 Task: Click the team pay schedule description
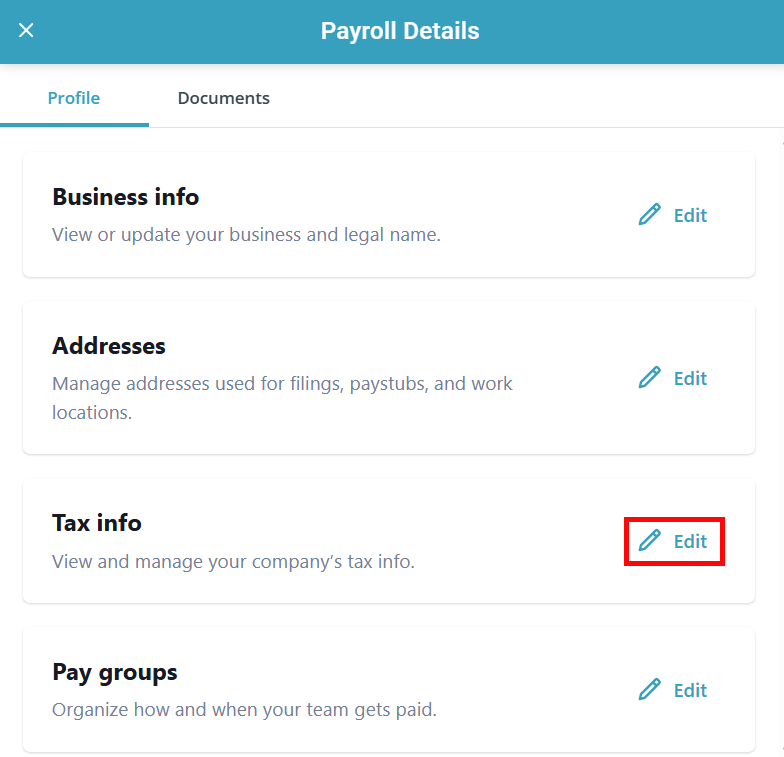244,710
